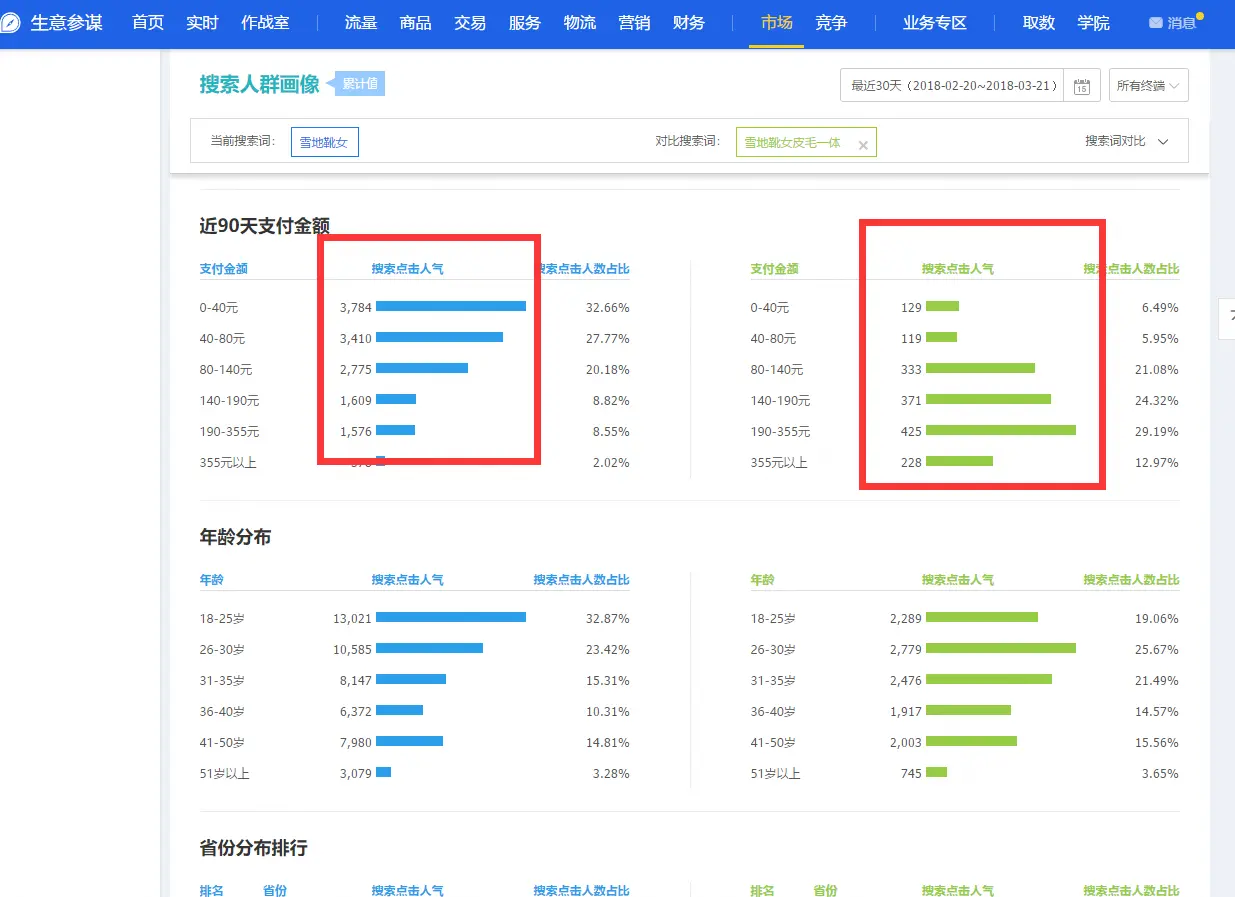
Task: Click the green bar for 26-30岁
Action: pos(1000,649)
